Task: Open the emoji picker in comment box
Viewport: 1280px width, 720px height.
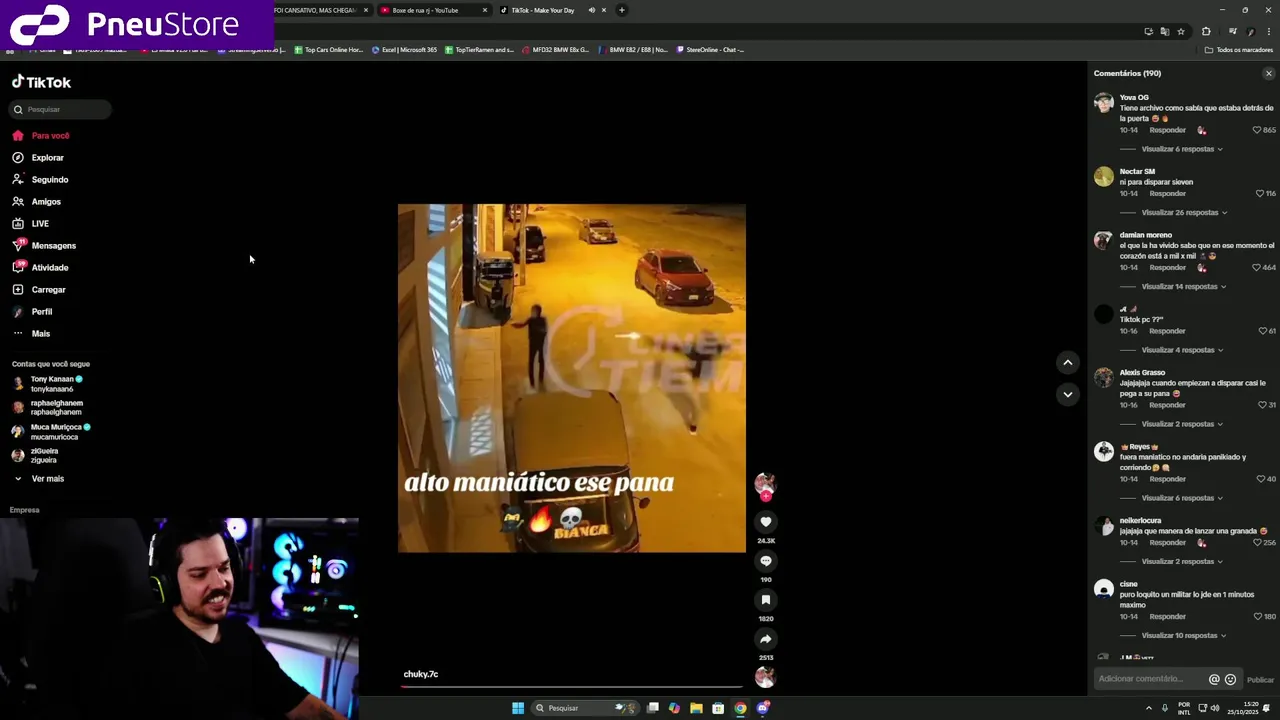Action: point(1230,679)
